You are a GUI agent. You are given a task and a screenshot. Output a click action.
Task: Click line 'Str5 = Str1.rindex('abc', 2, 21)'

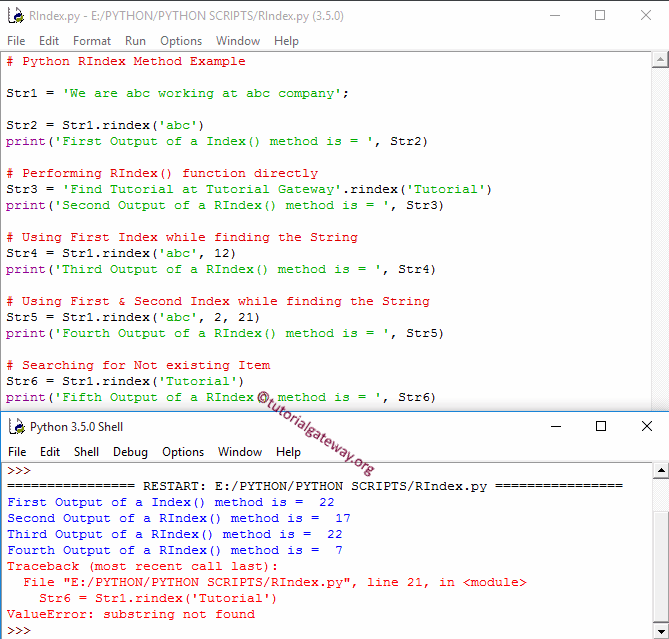click(x=133, y=317)
